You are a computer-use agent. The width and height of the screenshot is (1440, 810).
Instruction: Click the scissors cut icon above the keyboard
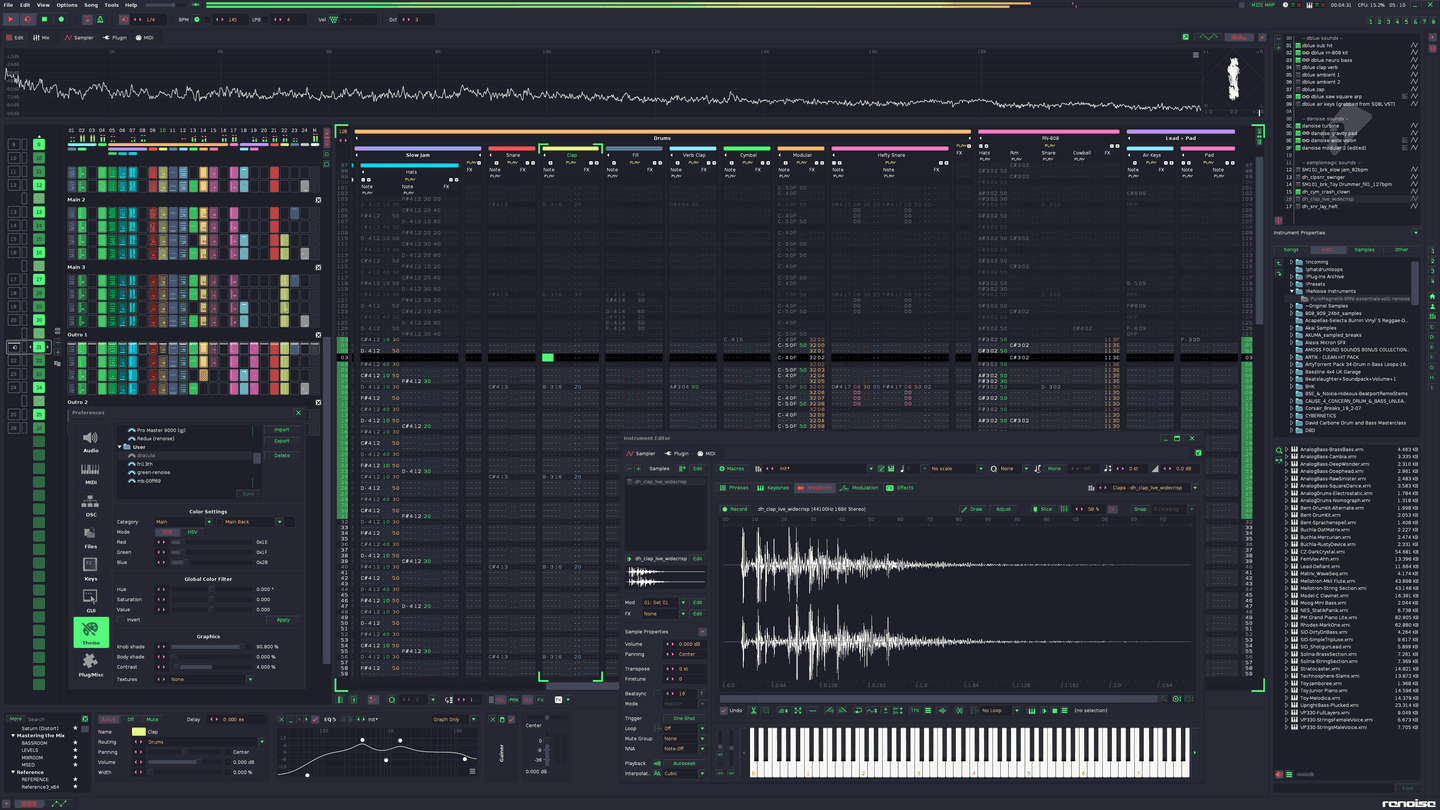tap(753, 710)
